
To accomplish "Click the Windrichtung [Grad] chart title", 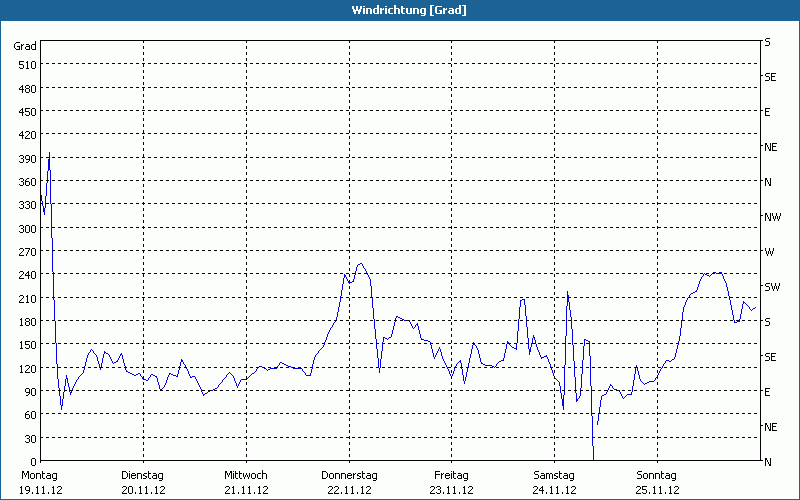I will click(x=409, y=10).
